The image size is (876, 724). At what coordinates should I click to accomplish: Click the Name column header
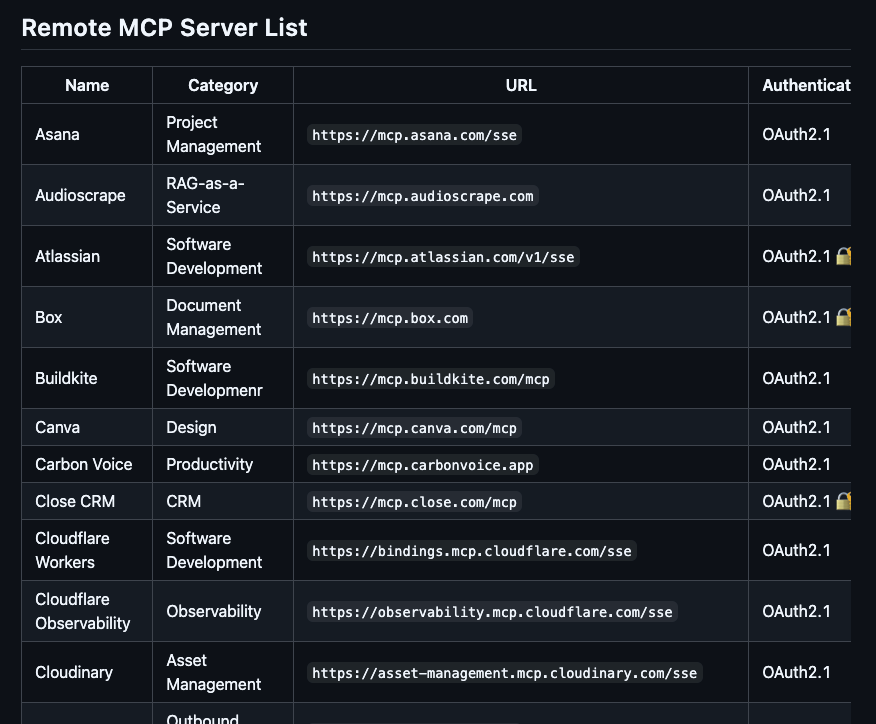(87, 85)
